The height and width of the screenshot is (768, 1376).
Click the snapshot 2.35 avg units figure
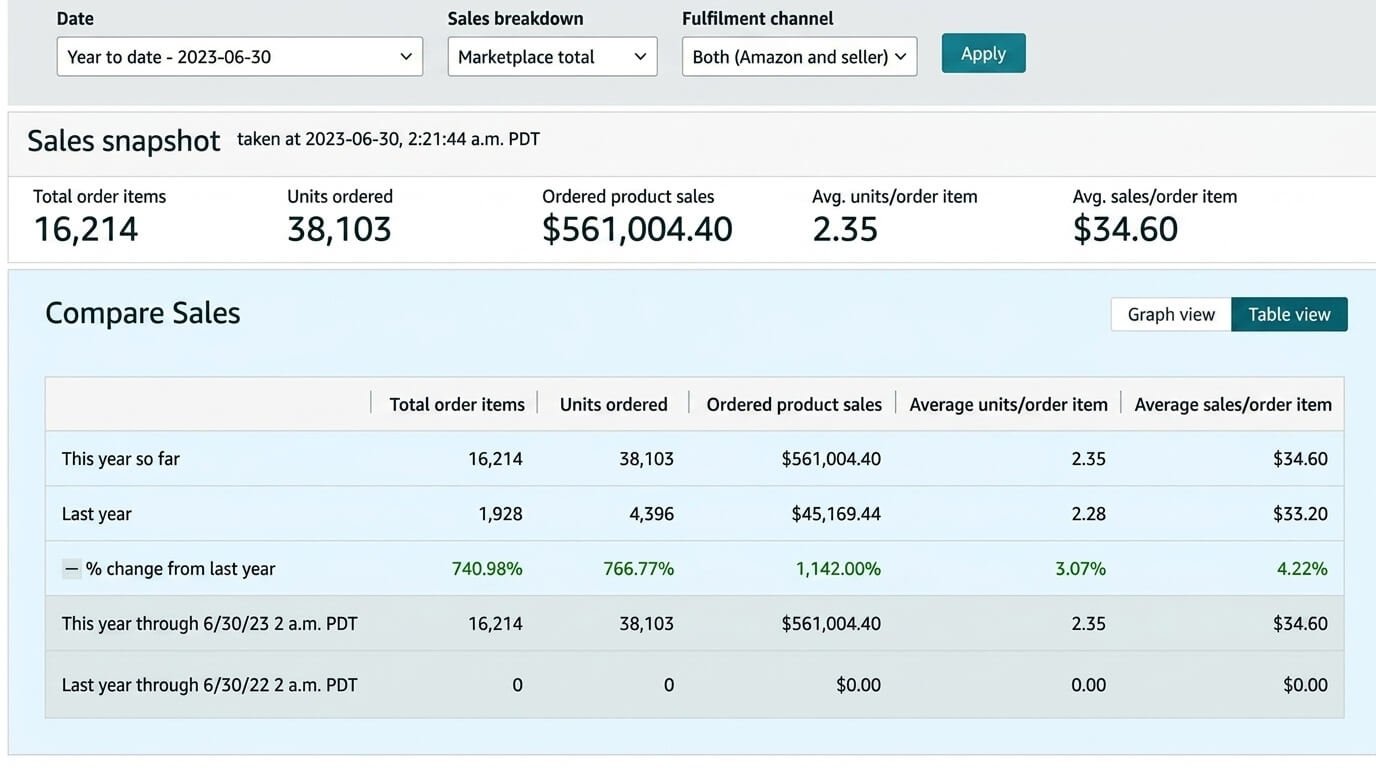[x=845, y=229]
